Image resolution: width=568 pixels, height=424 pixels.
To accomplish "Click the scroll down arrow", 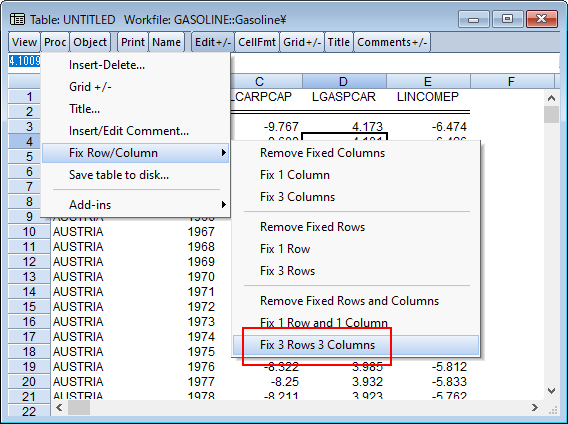I will tap(551, 391).
